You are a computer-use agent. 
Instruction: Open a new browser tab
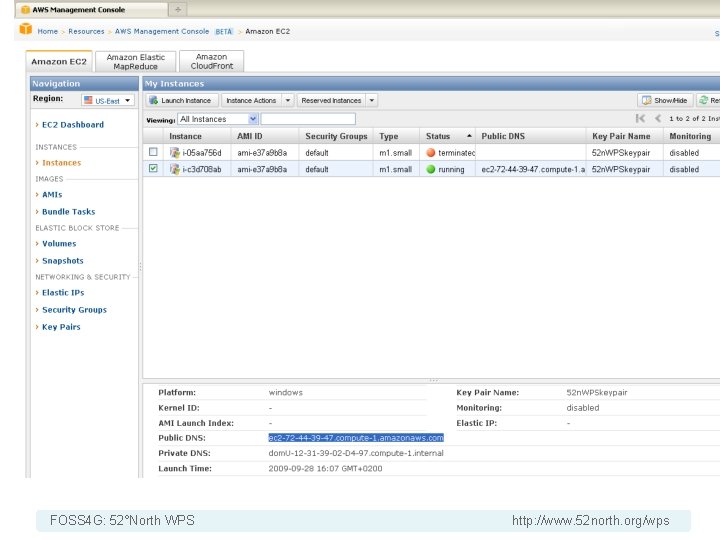tap(178, 9)
